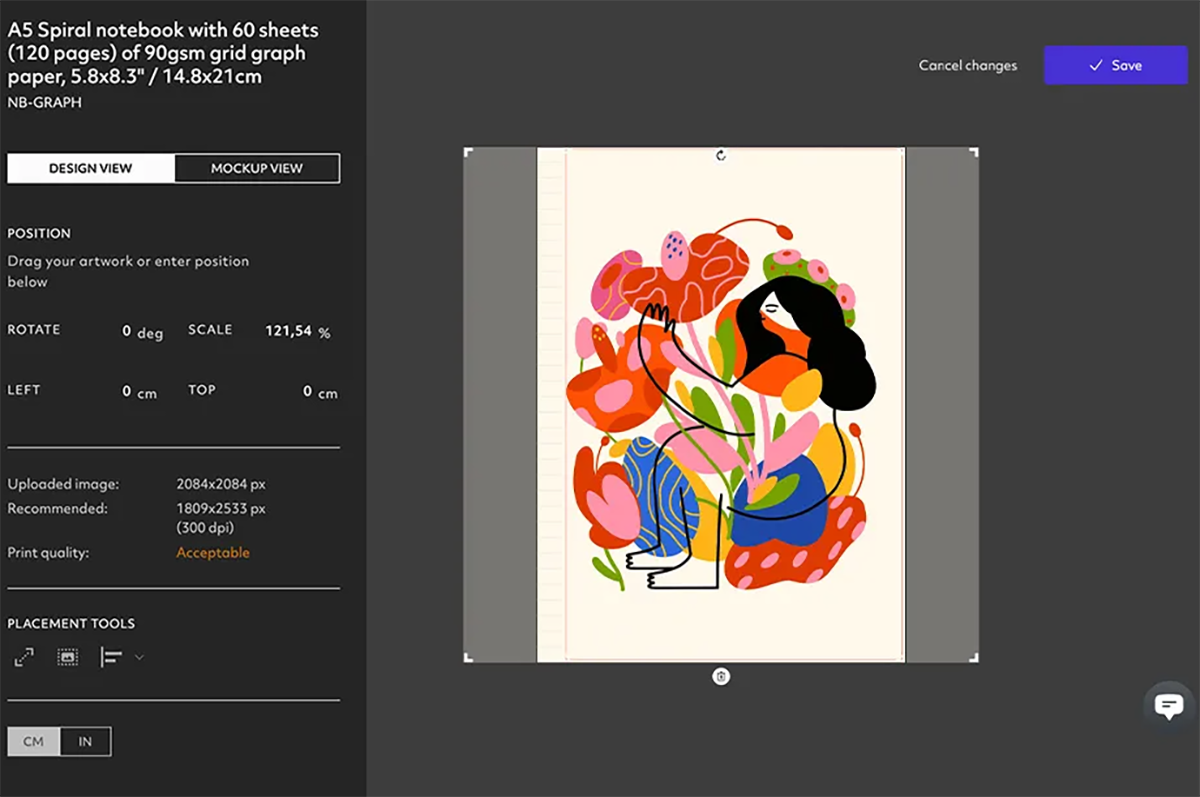The width and height of the screenshot is (1200, 797).
Task: Switch units to CM
Action: [34, 741]
